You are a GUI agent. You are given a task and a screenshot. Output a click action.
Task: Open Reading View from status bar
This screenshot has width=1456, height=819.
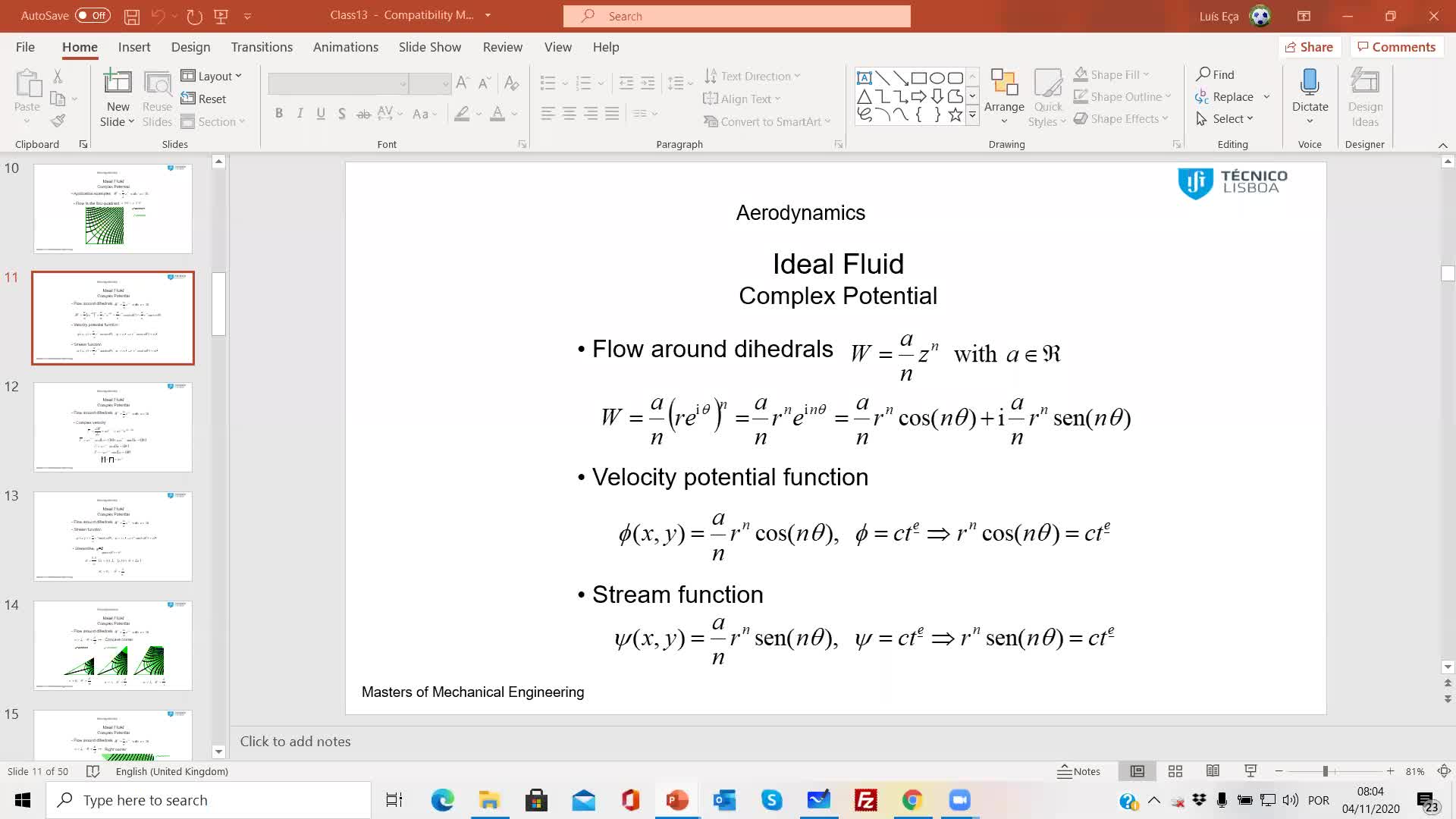(x=1213, y=771)
